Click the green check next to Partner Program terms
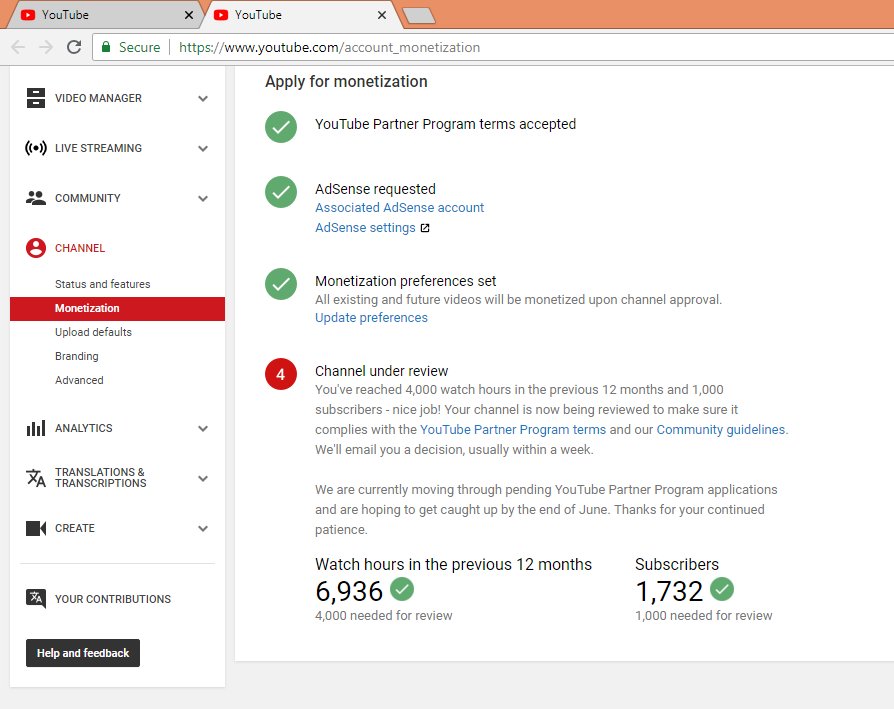 pyautogui.click(x=281, y=127)
